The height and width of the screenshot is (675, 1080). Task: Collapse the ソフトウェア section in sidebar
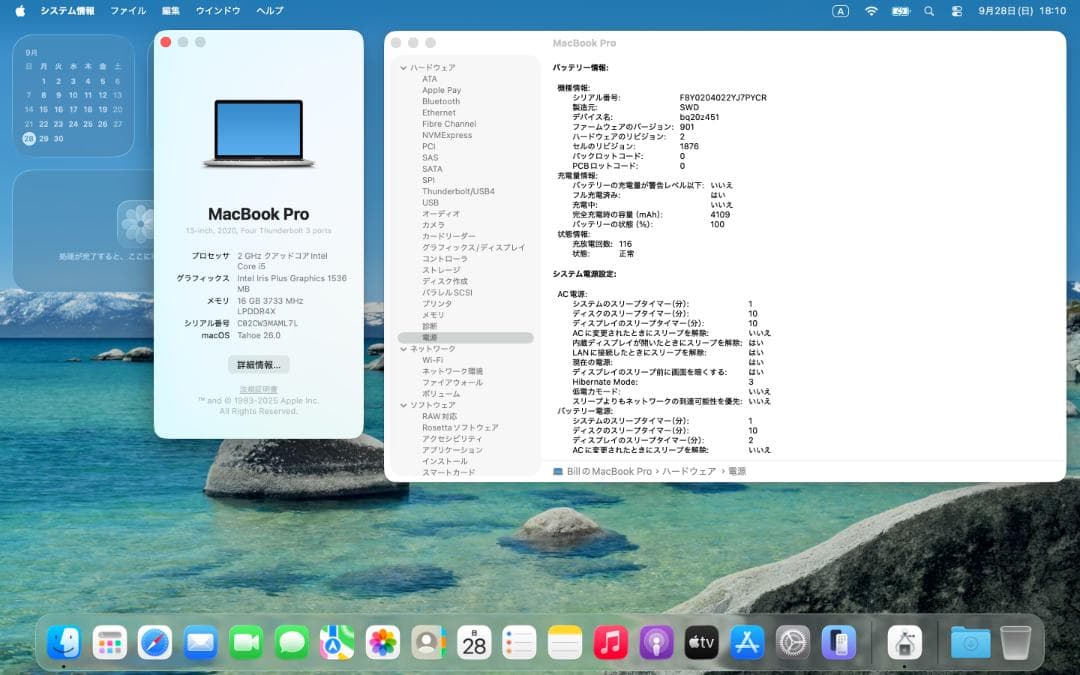(x=404, y=405)
